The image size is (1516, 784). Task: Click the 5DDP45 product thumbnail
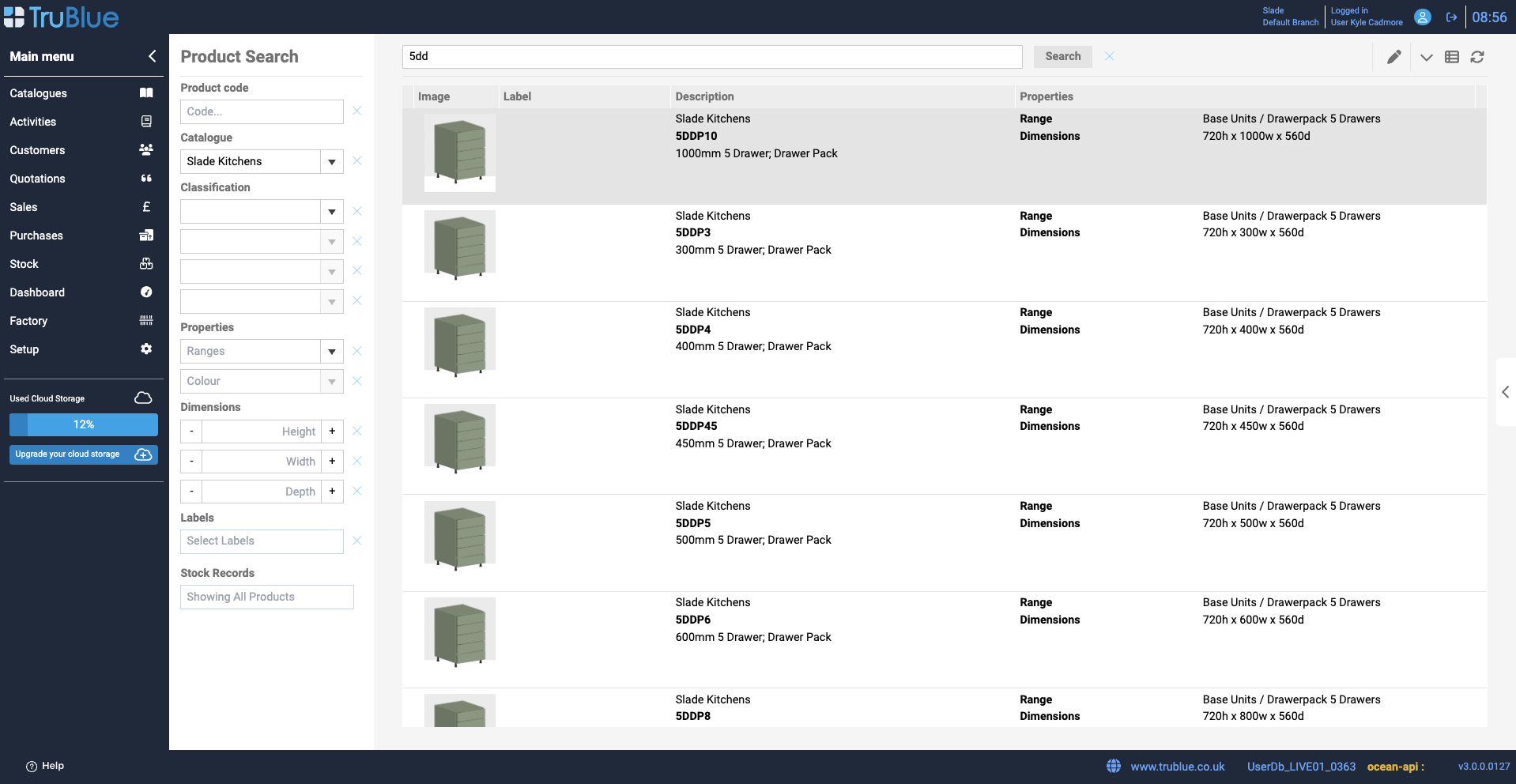pos(460,439)
